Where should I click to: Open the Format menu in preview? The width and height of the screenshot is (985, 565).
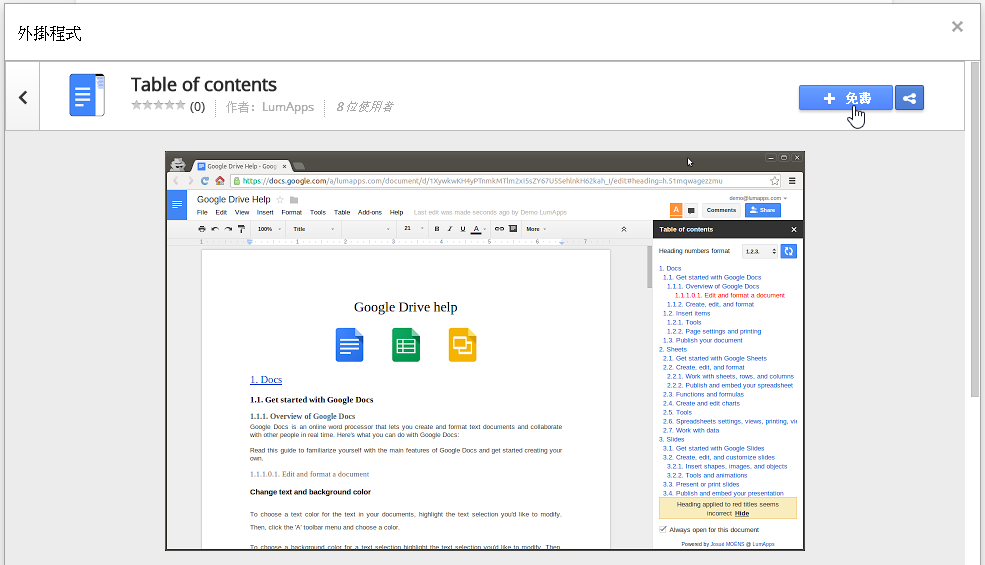click(291, 212)
